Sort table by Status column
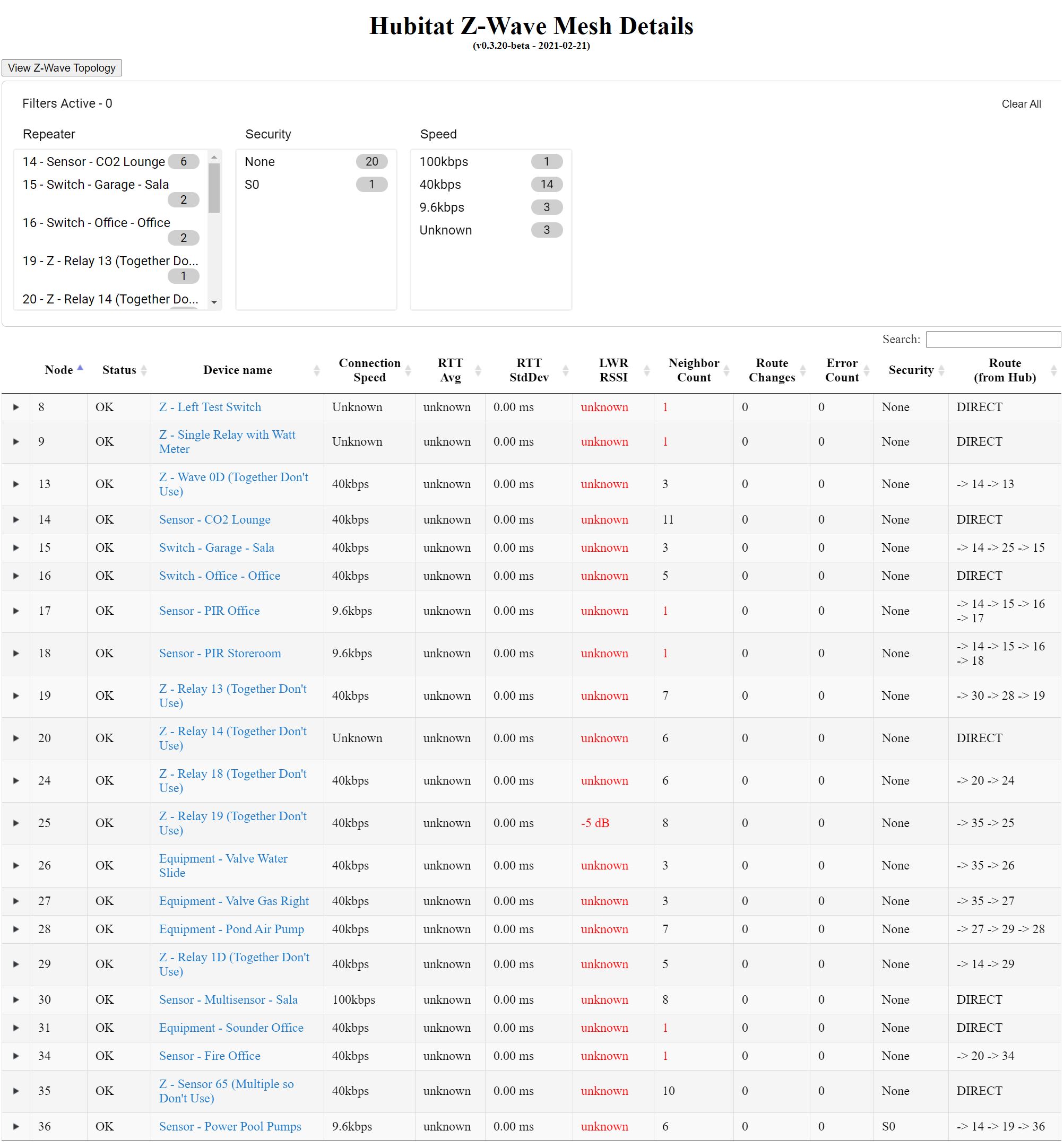 point(119,370)
